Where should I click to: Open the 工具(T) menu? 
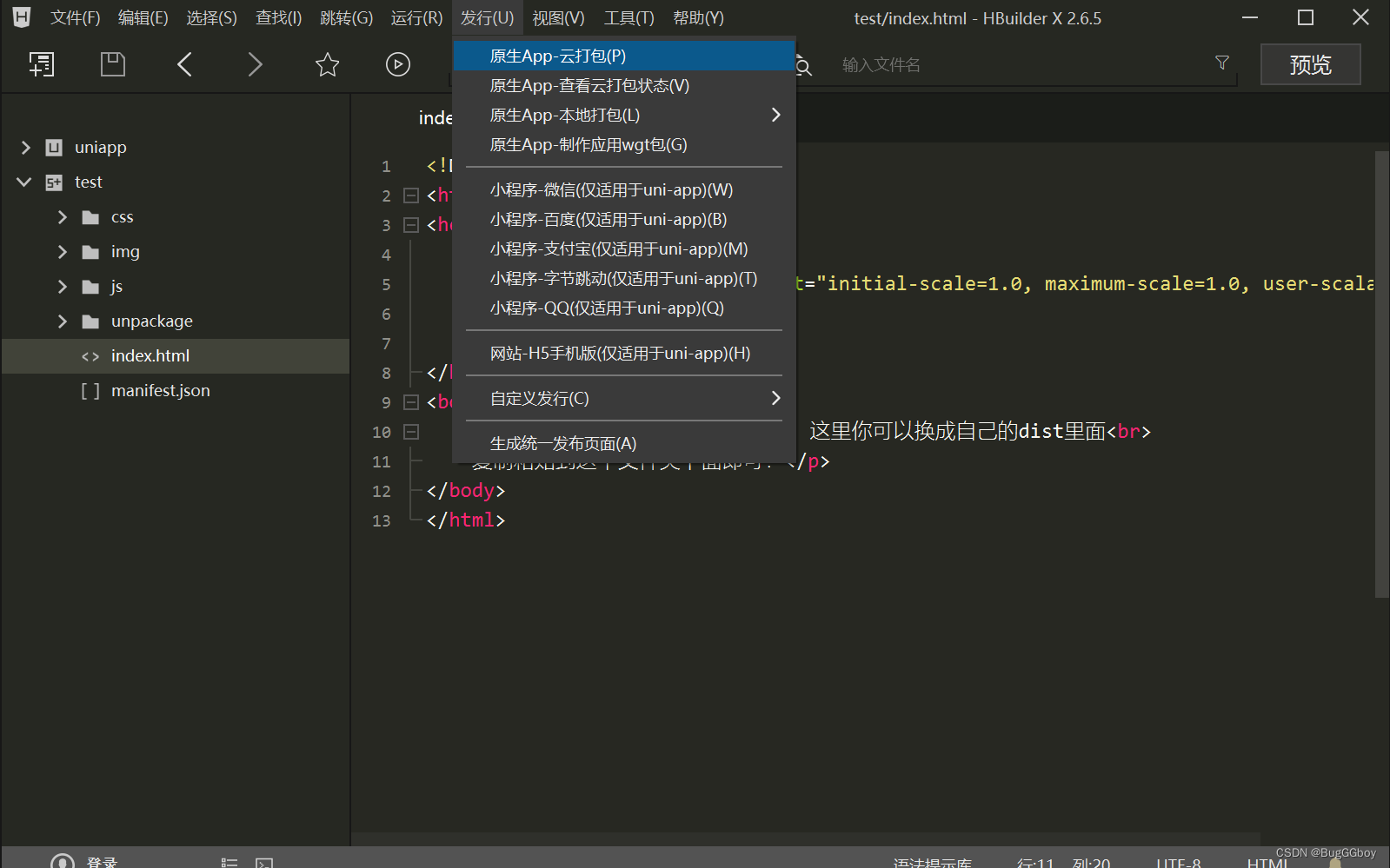tap(629, 18)
